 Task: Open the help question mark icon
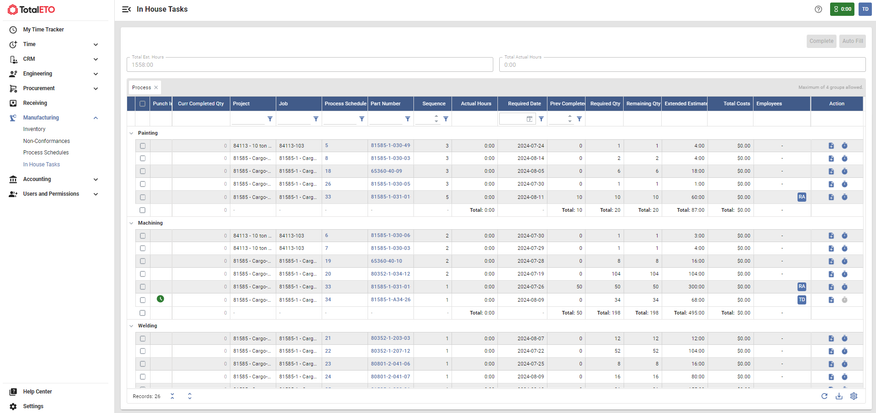(x=818, y=9)
